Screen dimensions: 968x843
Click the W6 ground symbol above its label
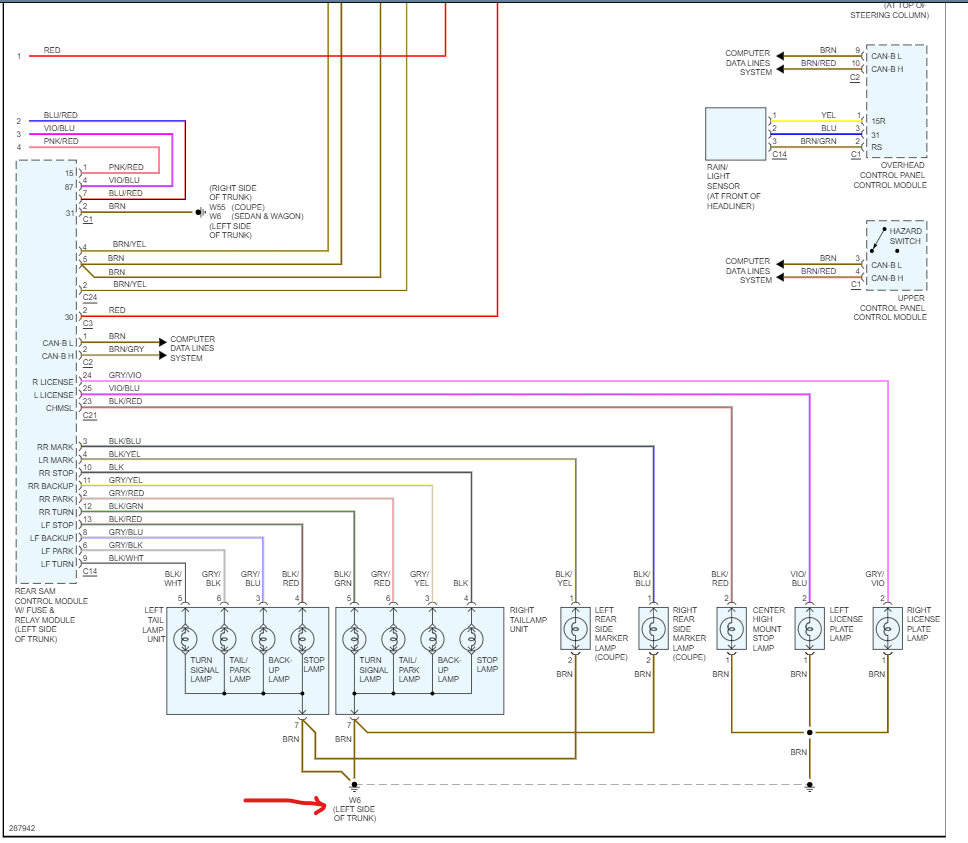(354, 787)
